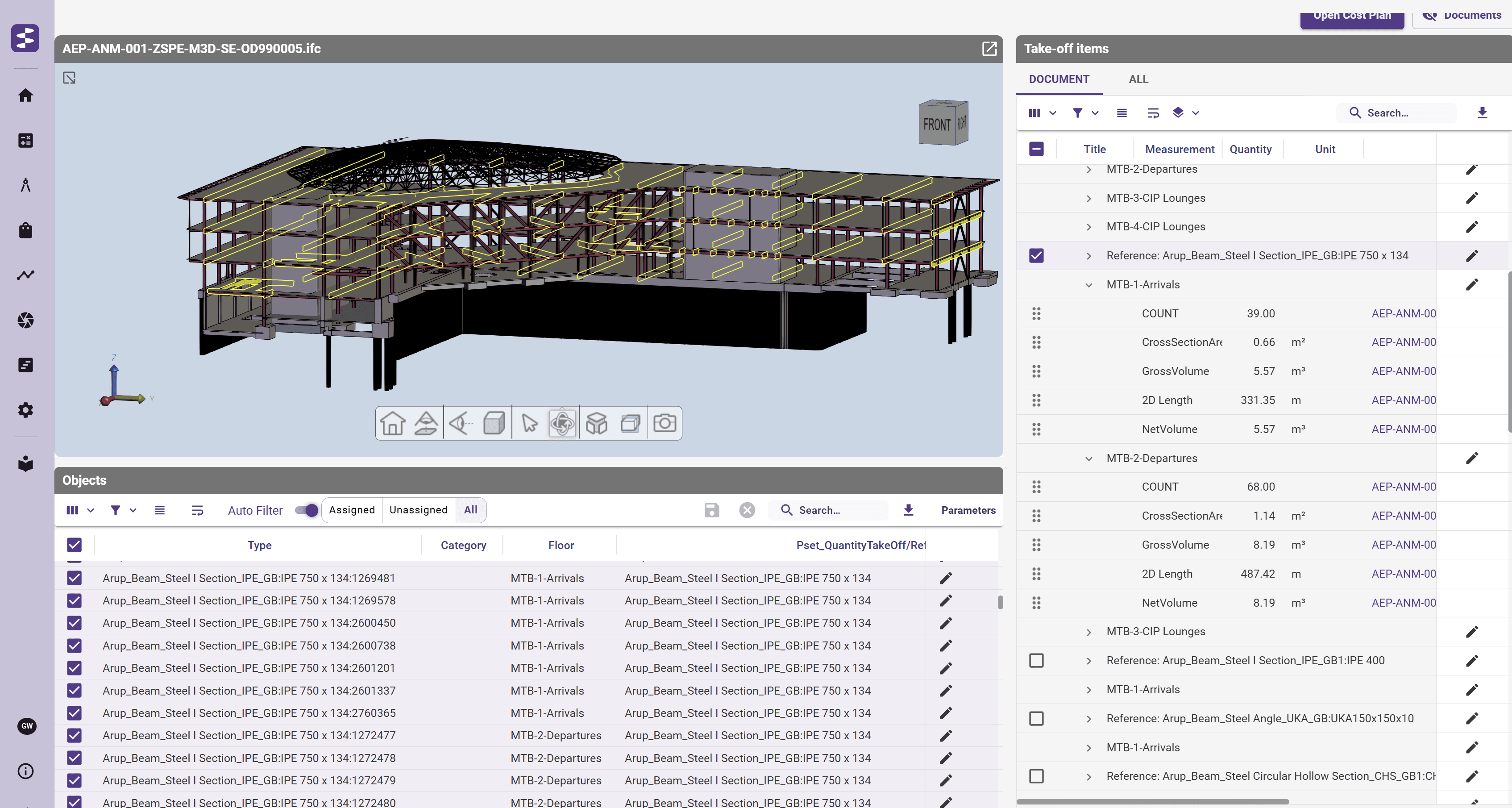Take a snapshot with the camera icon
The image size is (1512, 808).
[665, 423]
